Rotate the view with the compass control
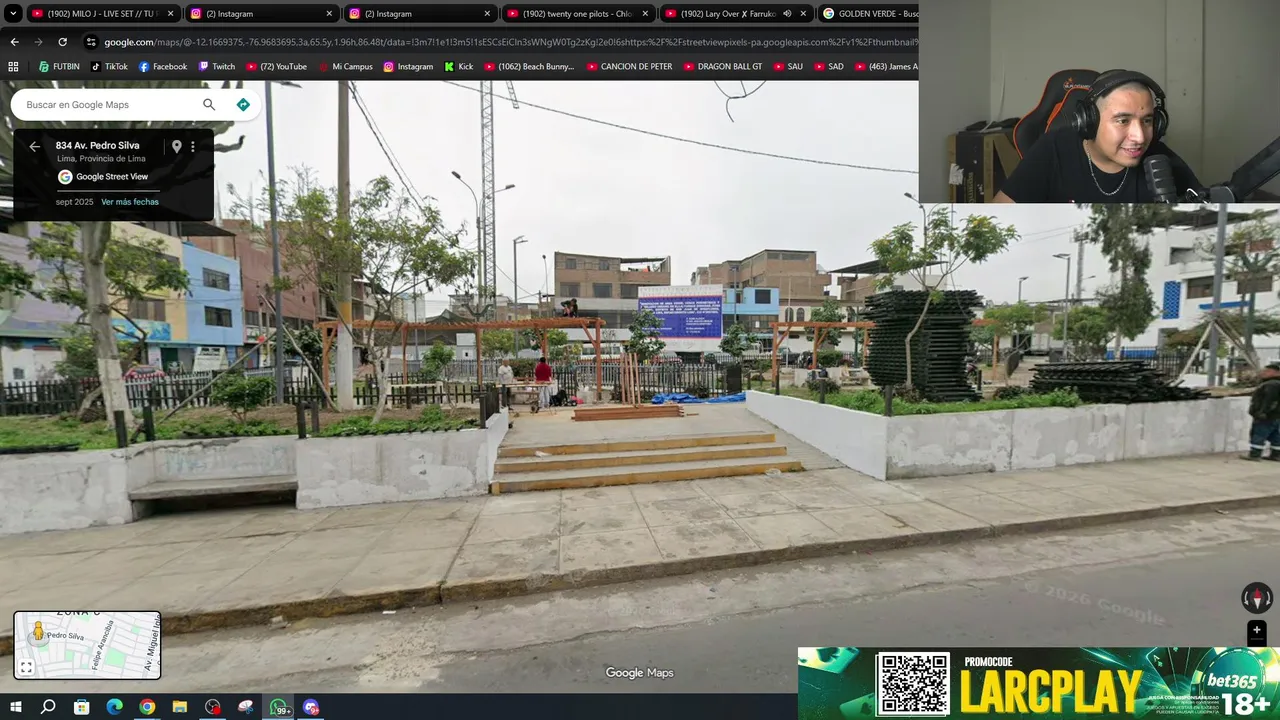Screen dimensions: 1280x720 click(x=1257, y=598)
